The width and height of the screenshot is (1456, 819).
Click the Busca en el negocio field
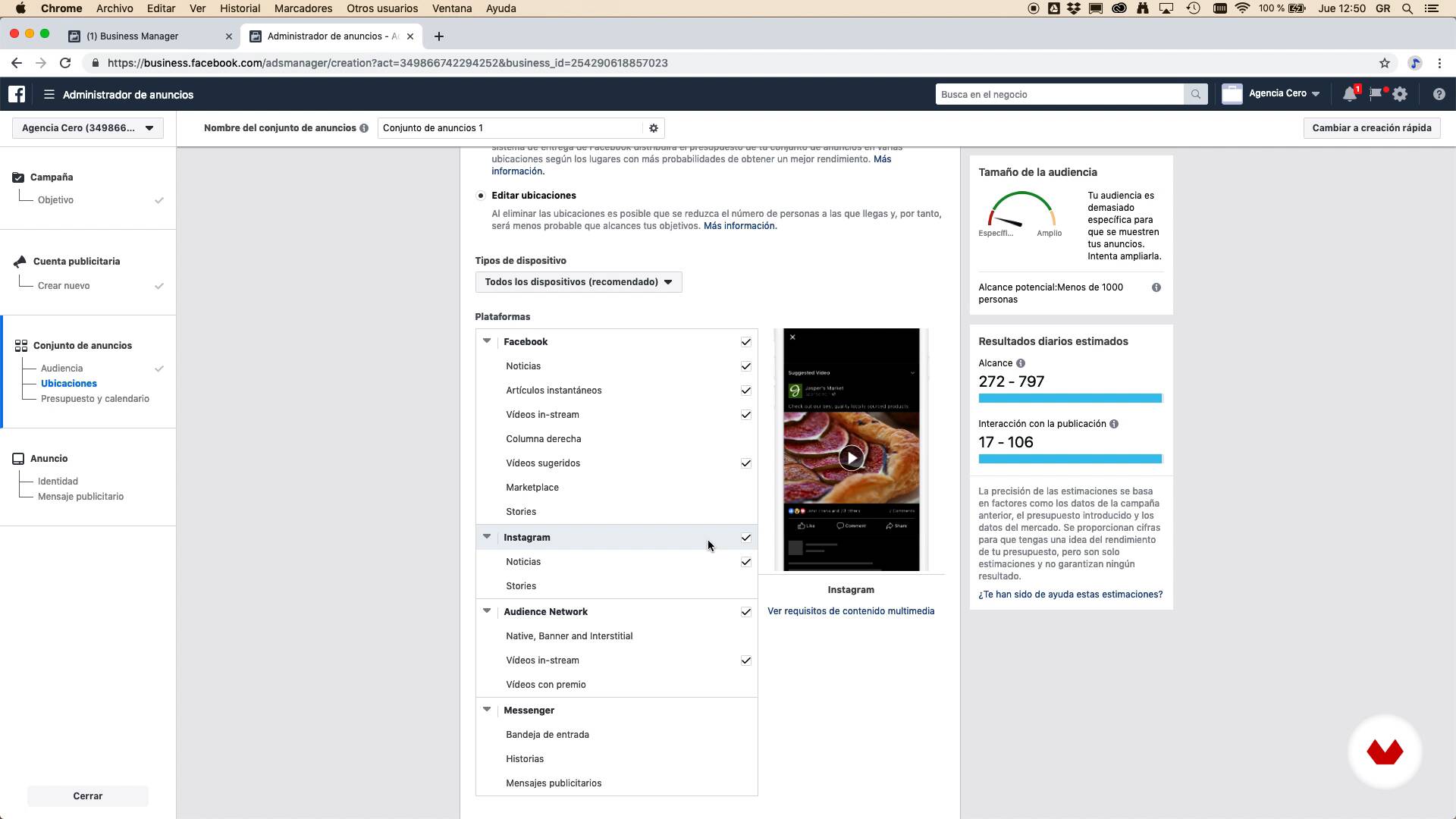pos(1059,95)
